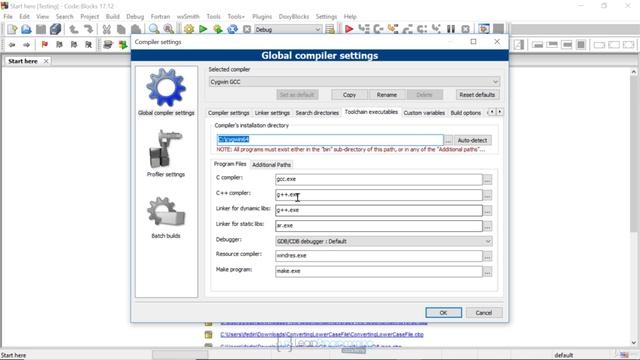
Task: Click the Save all files icon
Action: (x=56, y=29)
